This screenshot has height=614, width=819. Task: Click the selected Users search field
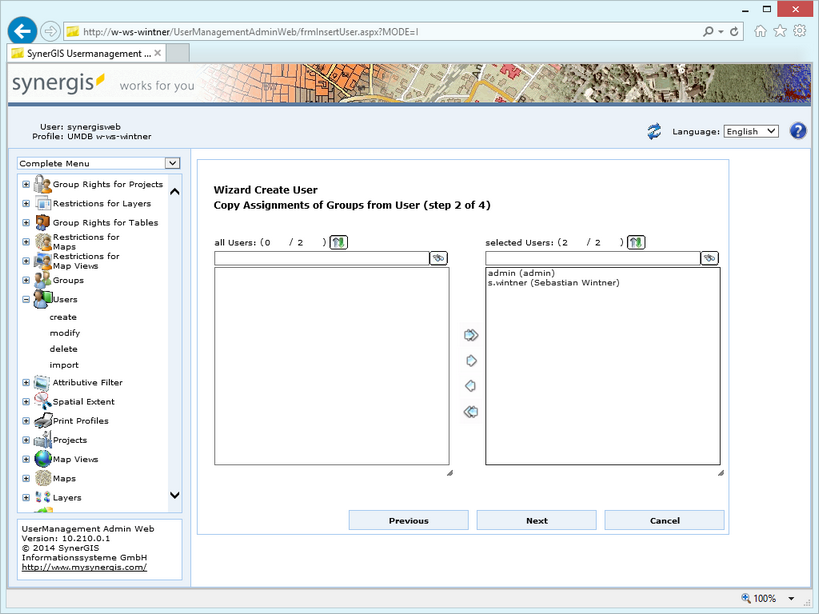[590, 257]
